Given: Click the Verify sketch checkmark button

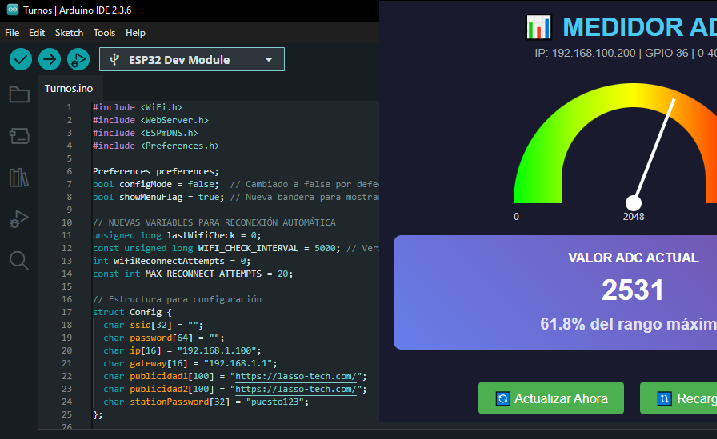Looking at the screenshot, I should click(21, 59).
